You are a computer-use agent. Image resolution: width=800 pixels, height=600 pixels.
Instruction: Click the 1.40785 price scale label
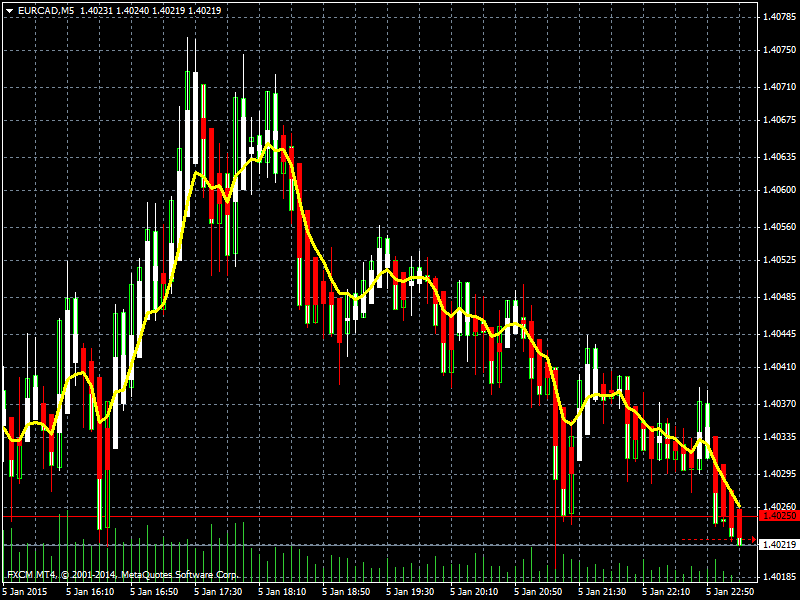click(x=779, y=17)
